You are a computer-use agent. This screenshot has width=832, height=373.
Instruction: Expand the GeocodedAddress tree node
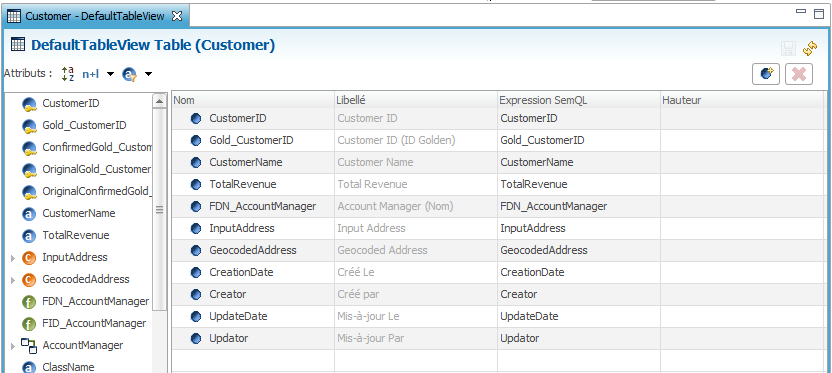[13, 280]
